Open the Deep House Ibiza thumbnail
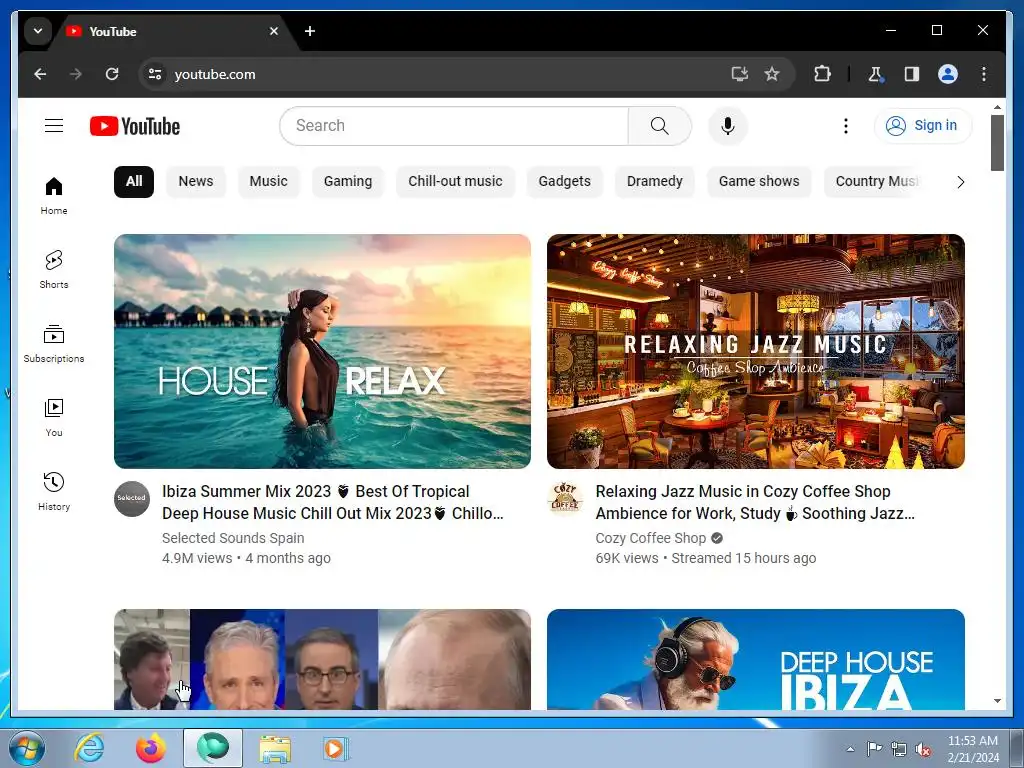1024x768 pixels. click(756, 660)
